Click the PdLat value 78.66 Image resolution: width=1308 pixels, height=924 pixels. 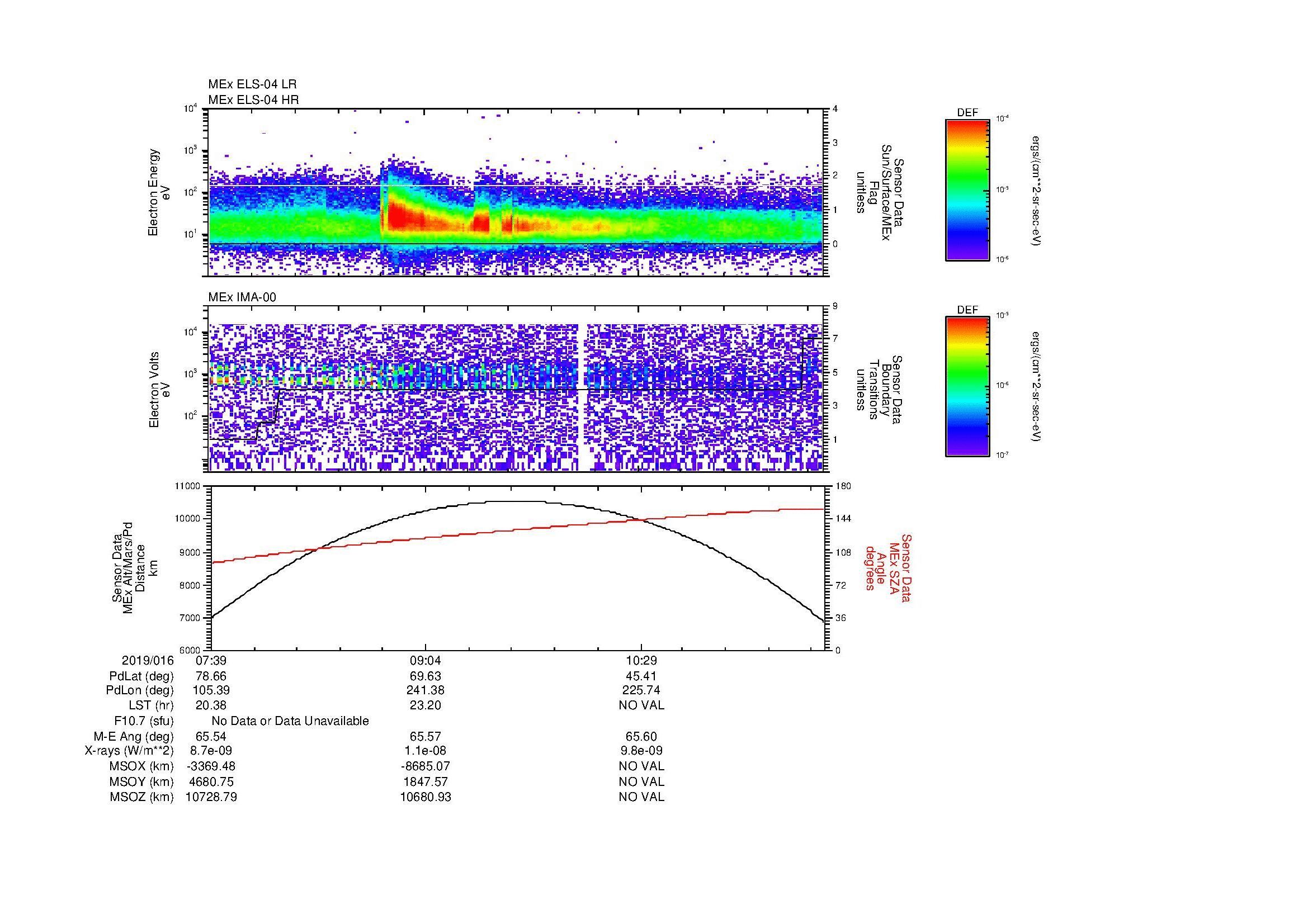click(x=211, y=676)
